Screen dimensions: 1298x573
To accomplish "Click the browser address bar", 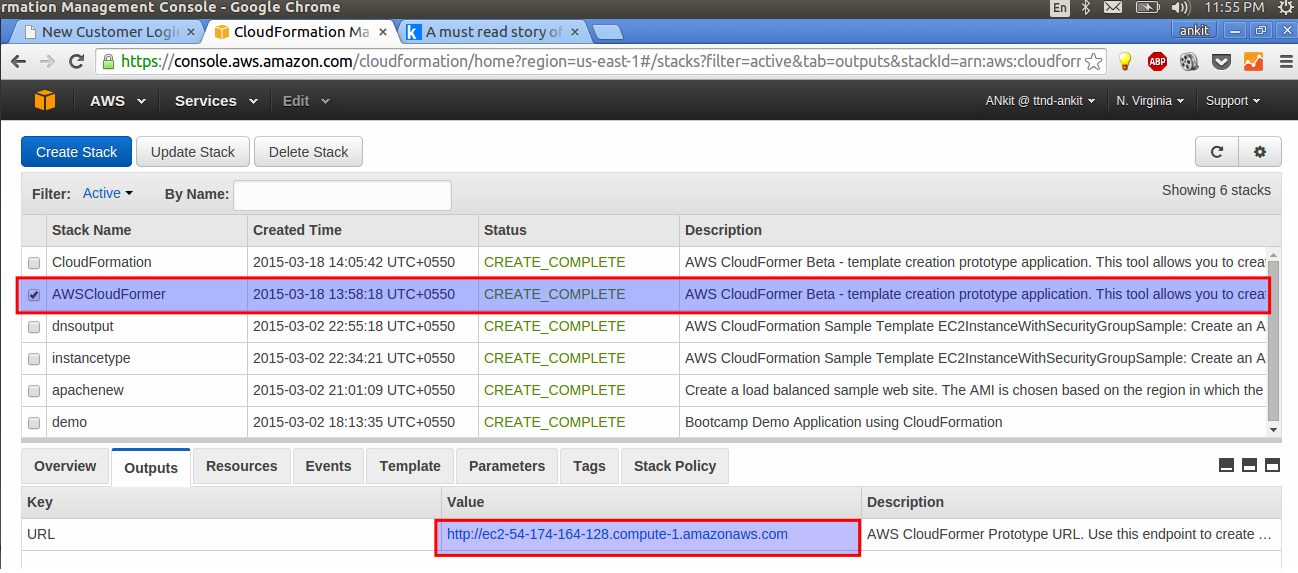I will (600, 62).
